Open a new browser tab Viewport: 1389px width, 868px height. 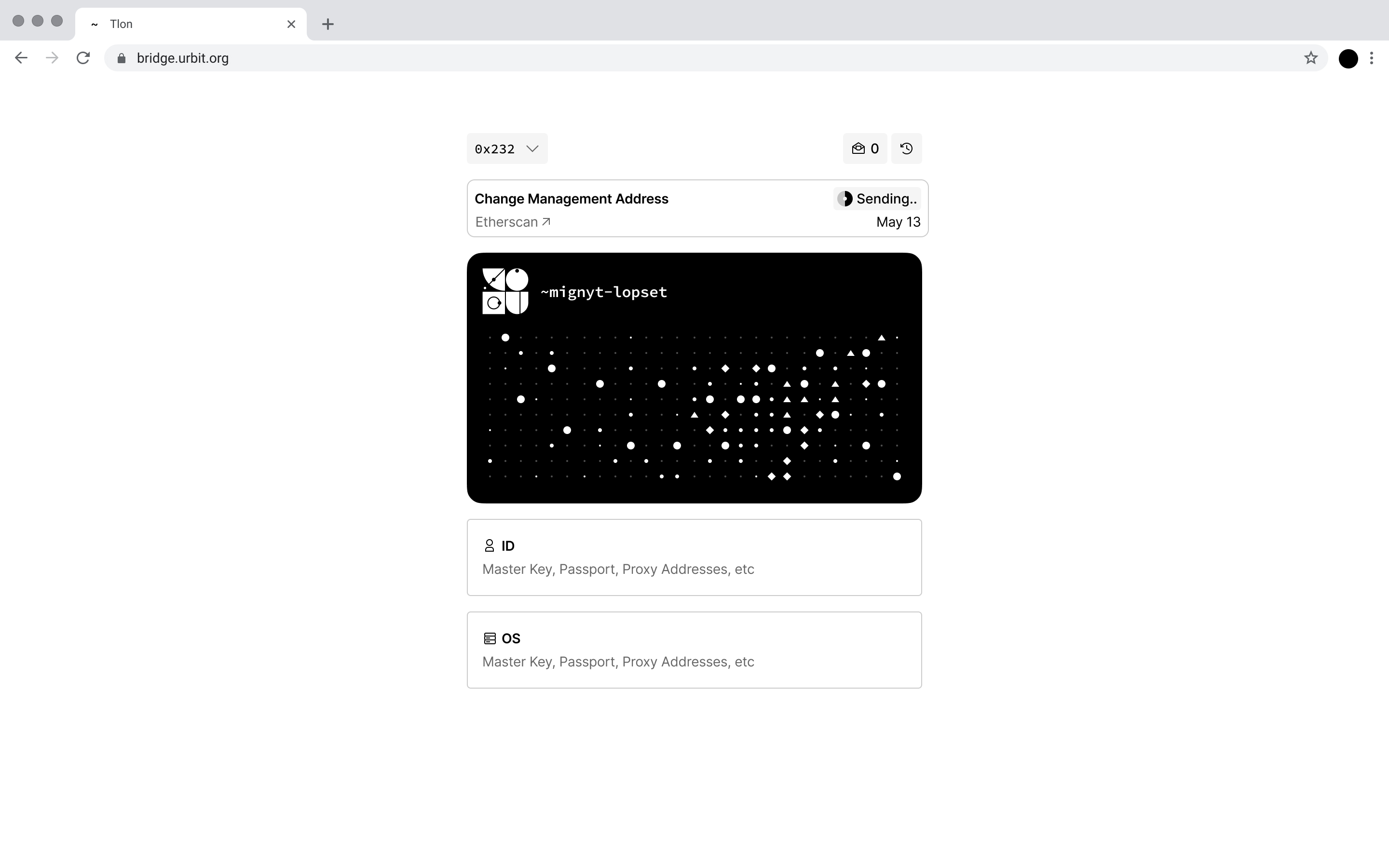pos(327,24)
